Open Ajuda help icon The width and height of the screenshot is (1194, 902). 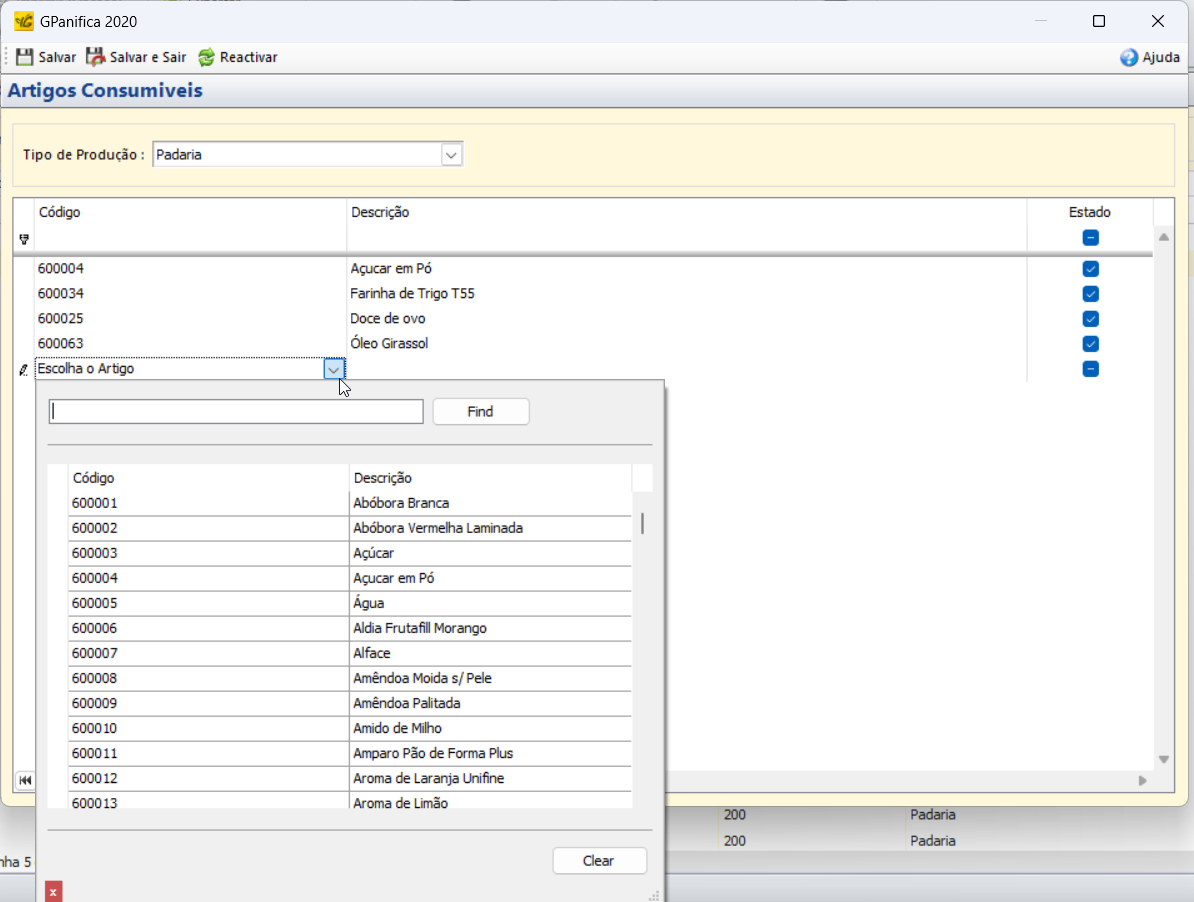(1129, 58)
